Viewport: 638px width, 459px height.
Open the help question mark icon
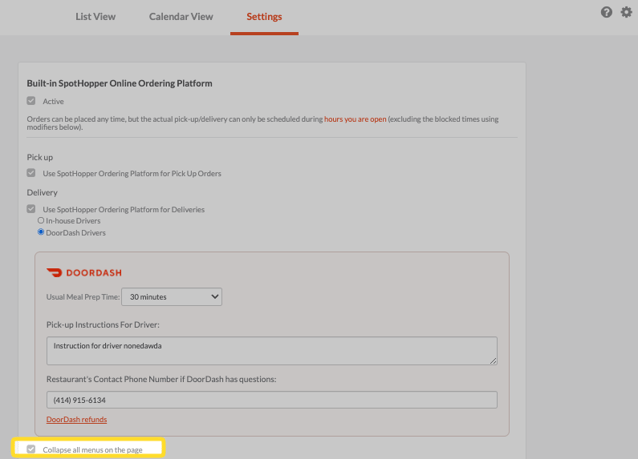point(606,12)
